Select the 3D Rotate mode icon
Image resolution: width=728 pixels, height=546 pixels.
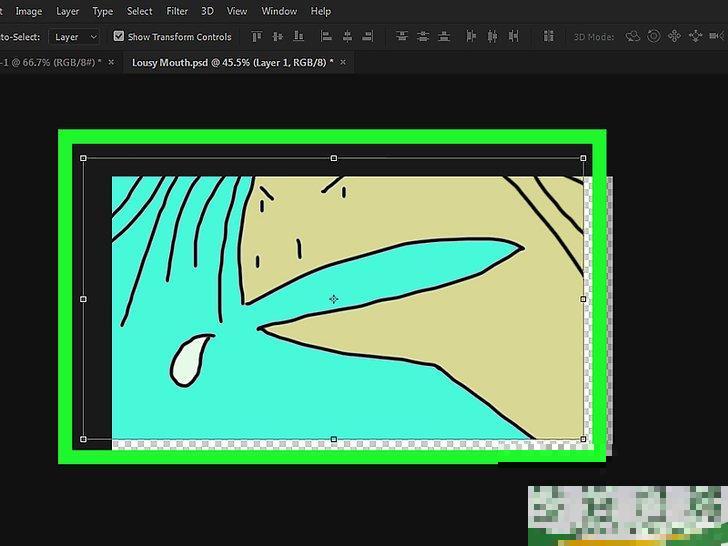point(633,37)
